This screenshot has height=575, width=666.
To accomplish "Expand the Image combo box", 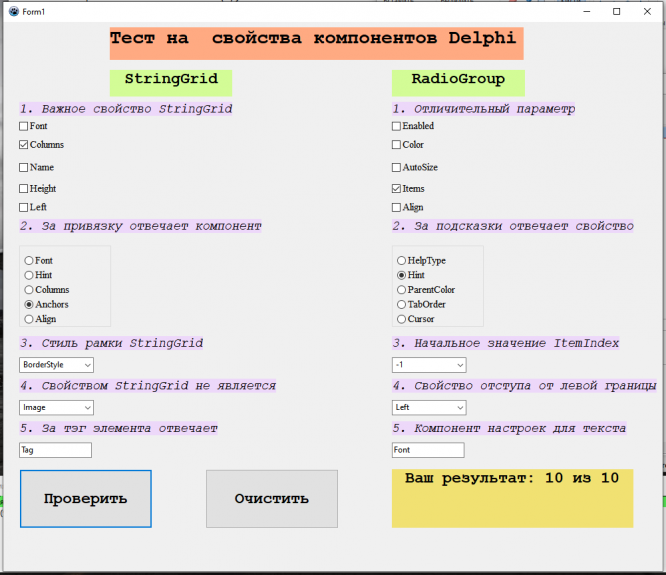I will [56, 408].
